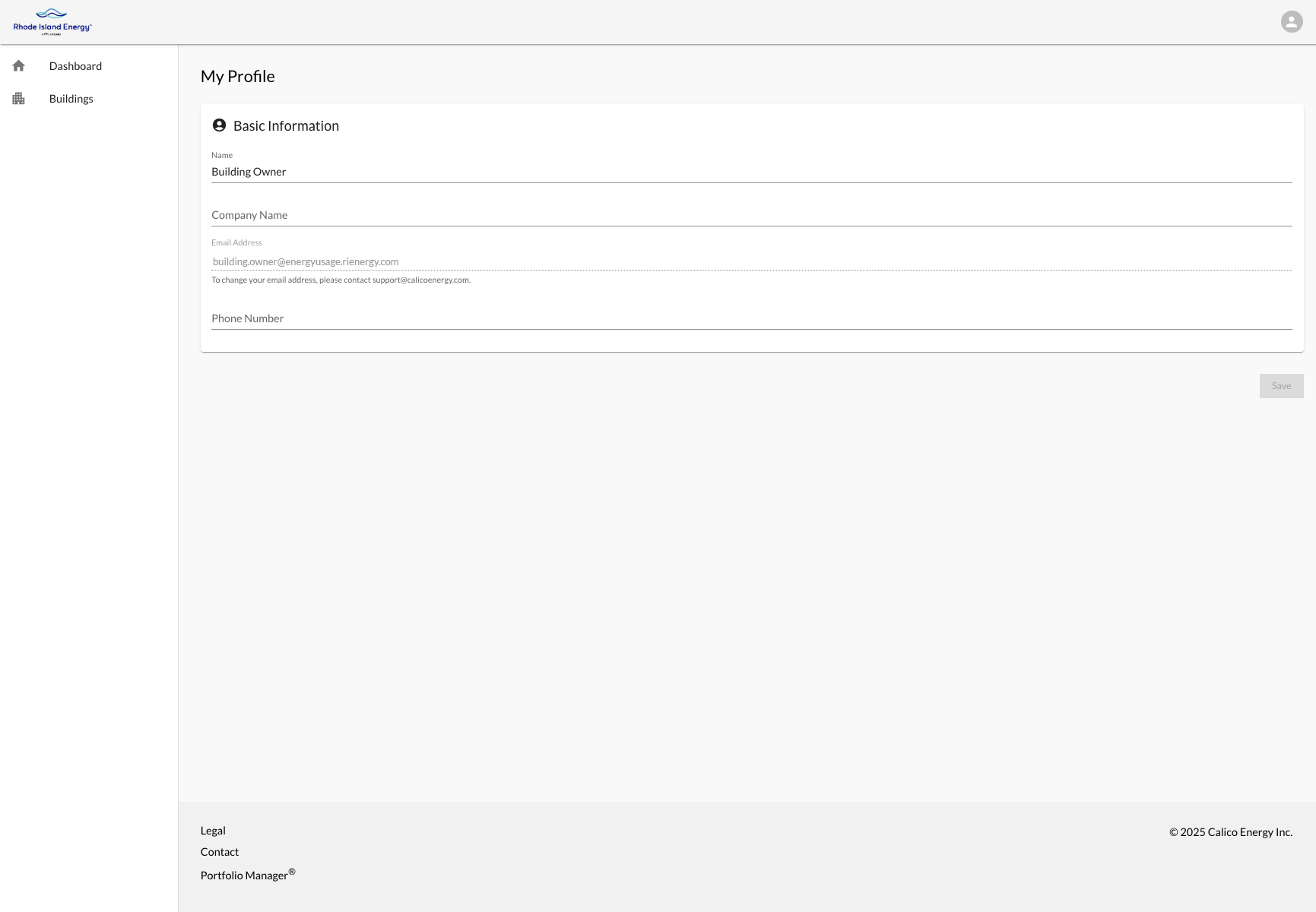This screenshot has width=1316, height=912.
Task: Click into the Company Name field
Action: 751,215
